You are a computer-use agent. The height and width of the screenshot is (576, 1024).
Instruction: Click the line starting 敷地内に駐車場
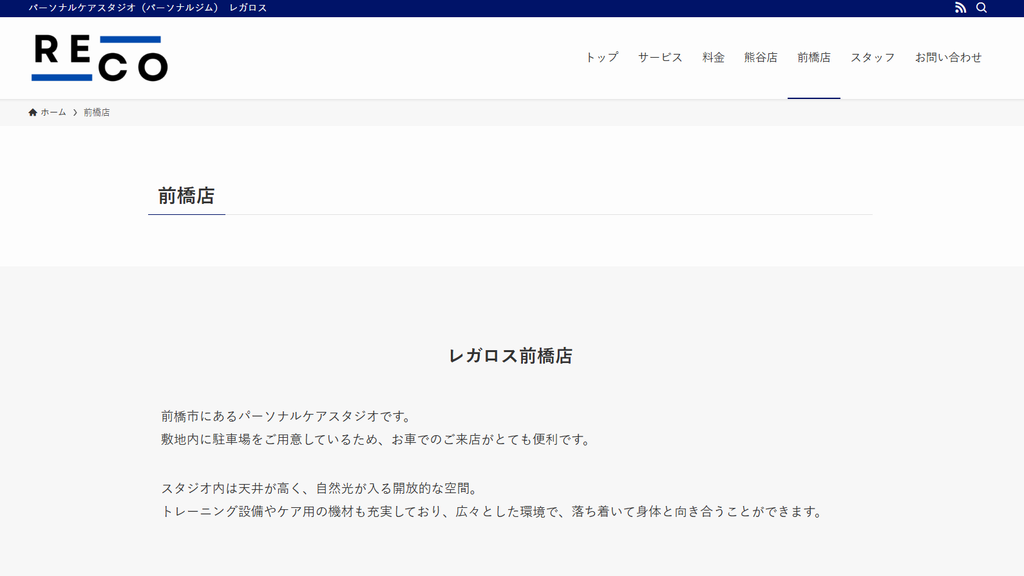click(x=377, y=440)
